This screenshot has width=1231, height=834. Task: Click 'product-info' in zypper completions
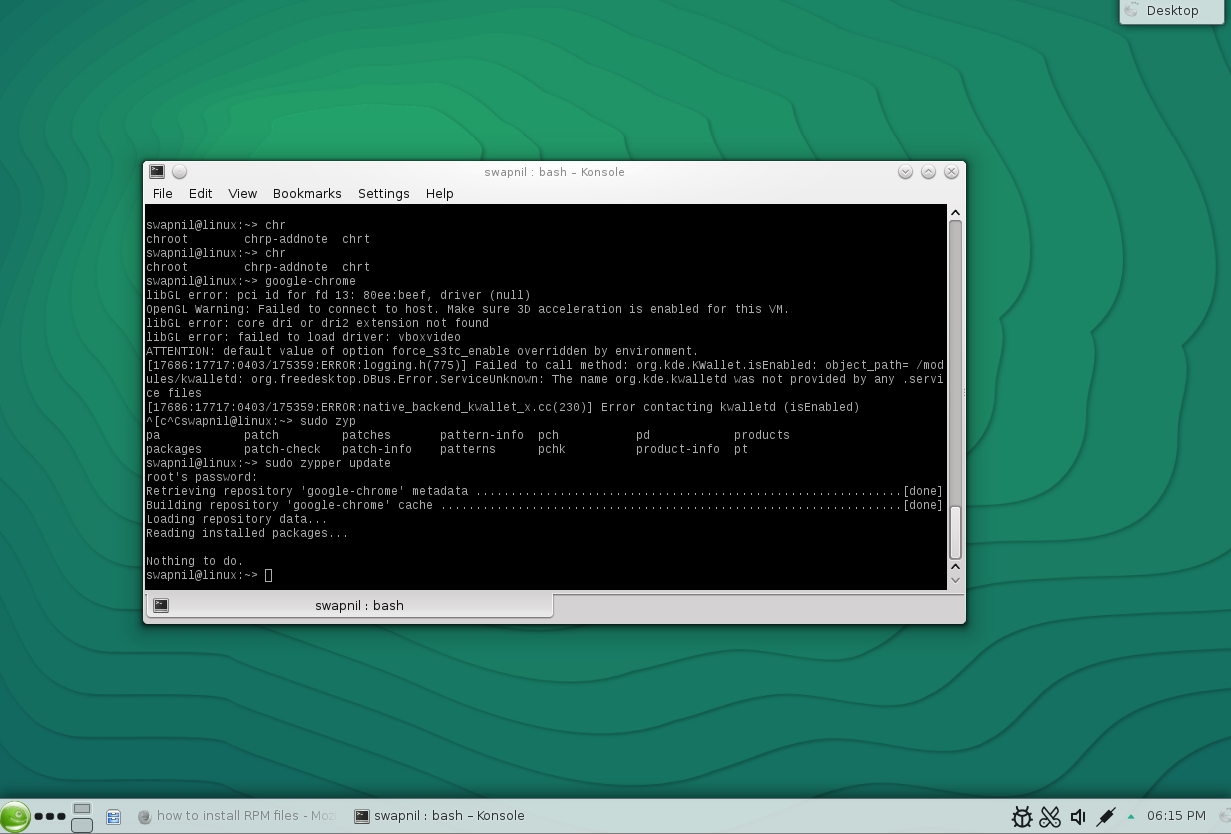[x=678, y=449]
